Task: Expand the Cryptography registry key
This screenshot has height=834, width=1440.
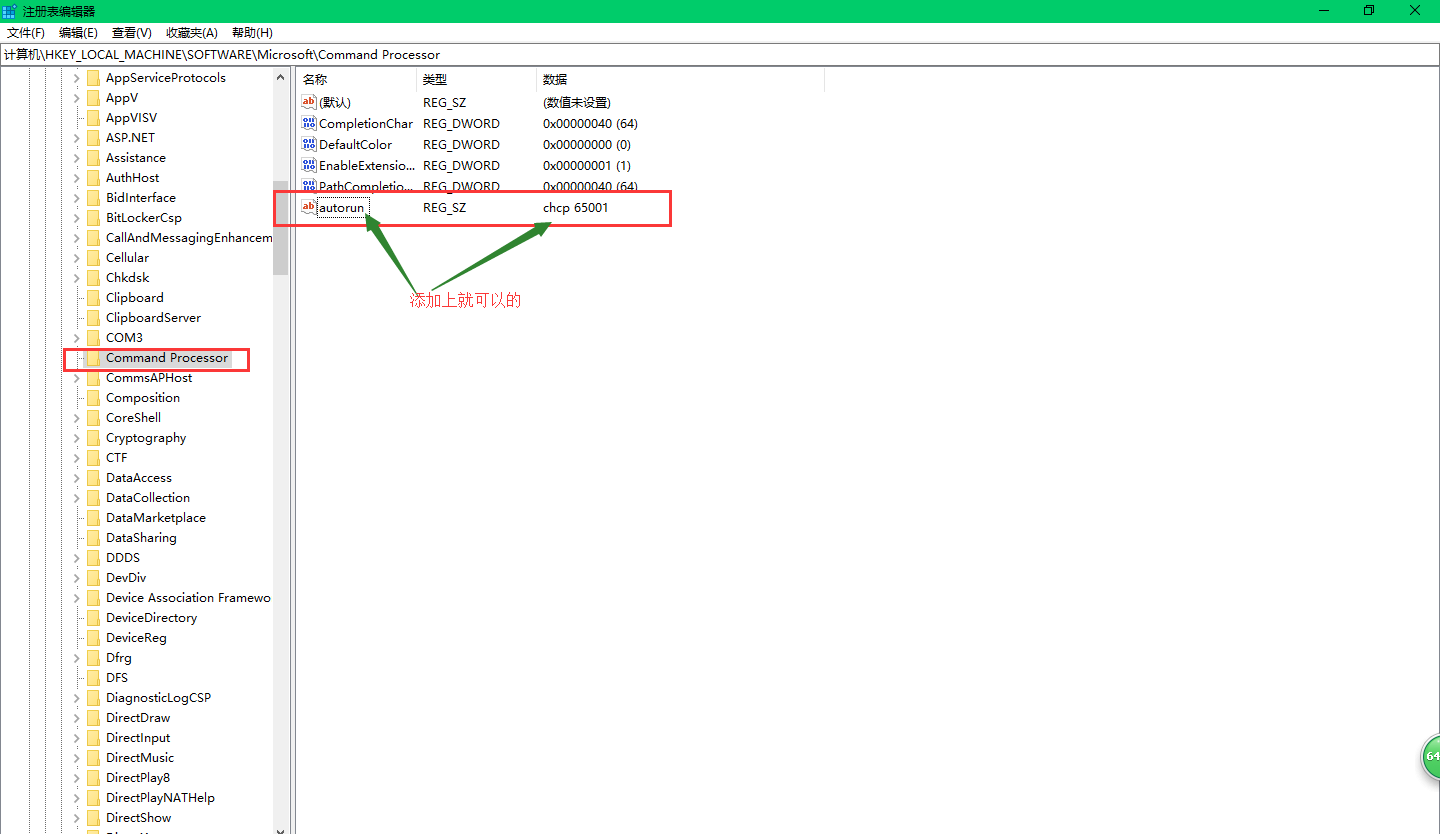Action: coord(76,437)
